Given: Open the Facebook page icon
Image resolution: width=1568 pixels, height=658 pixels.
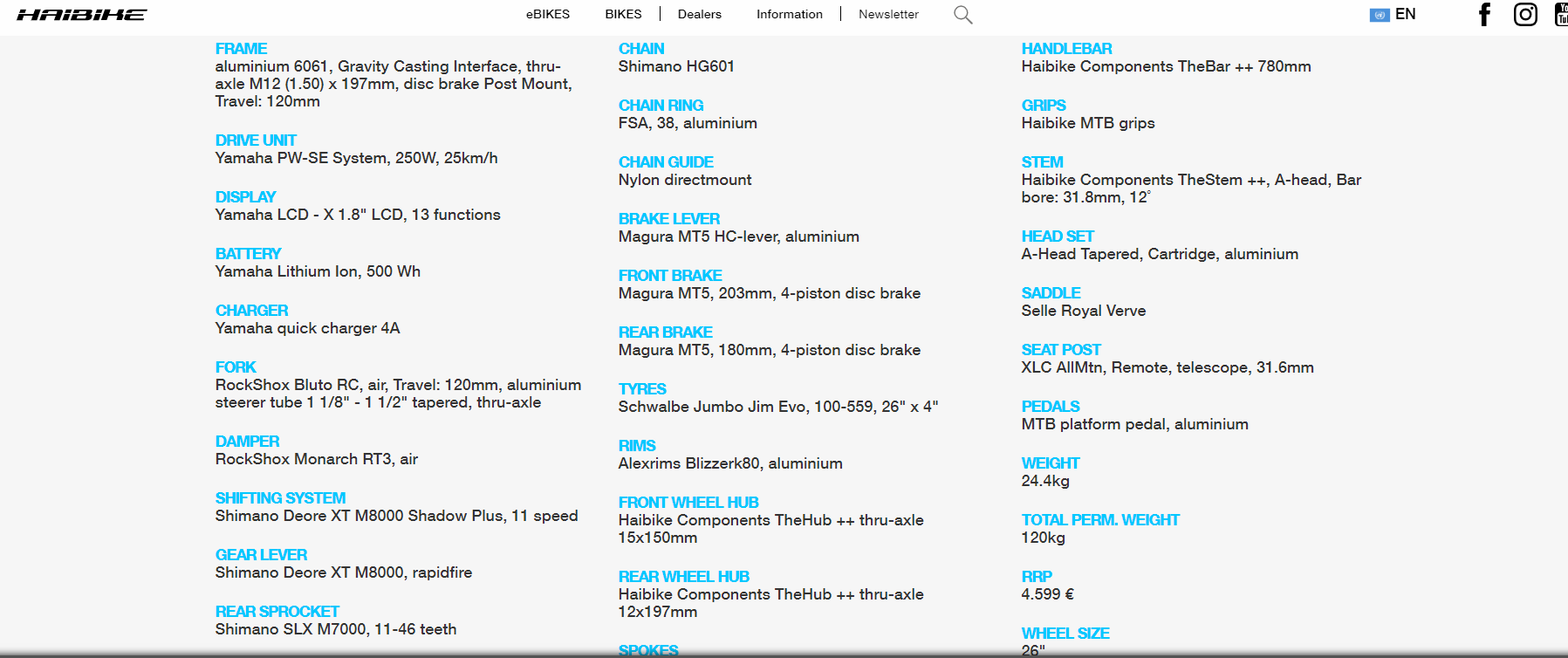Looking at the screenshot, I should (1484, 15).
